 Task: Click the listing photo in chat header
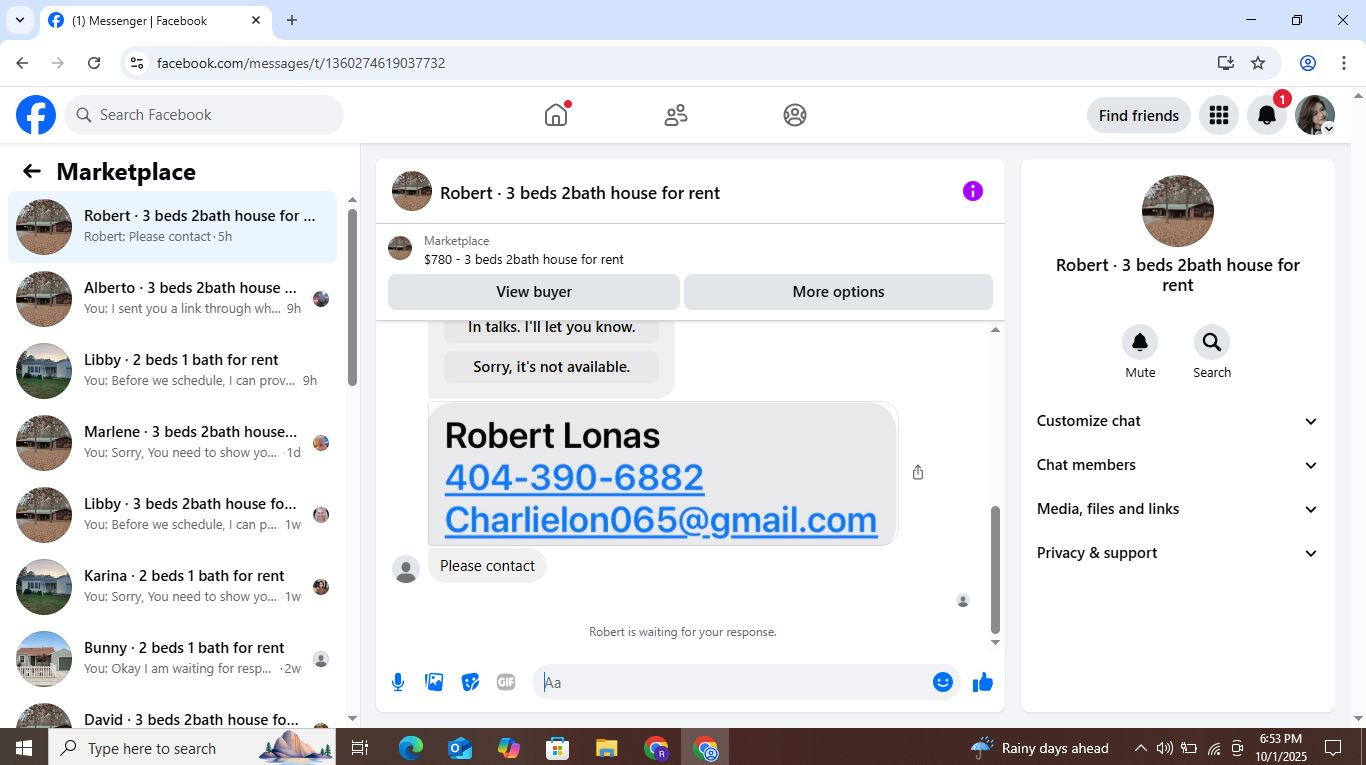click(412, 191)
